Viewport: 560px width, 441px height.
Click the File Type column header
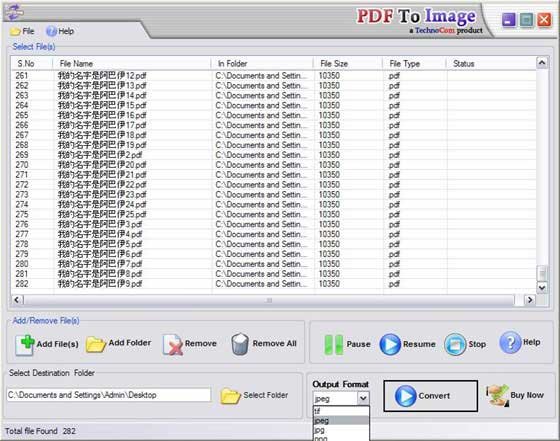414,64
